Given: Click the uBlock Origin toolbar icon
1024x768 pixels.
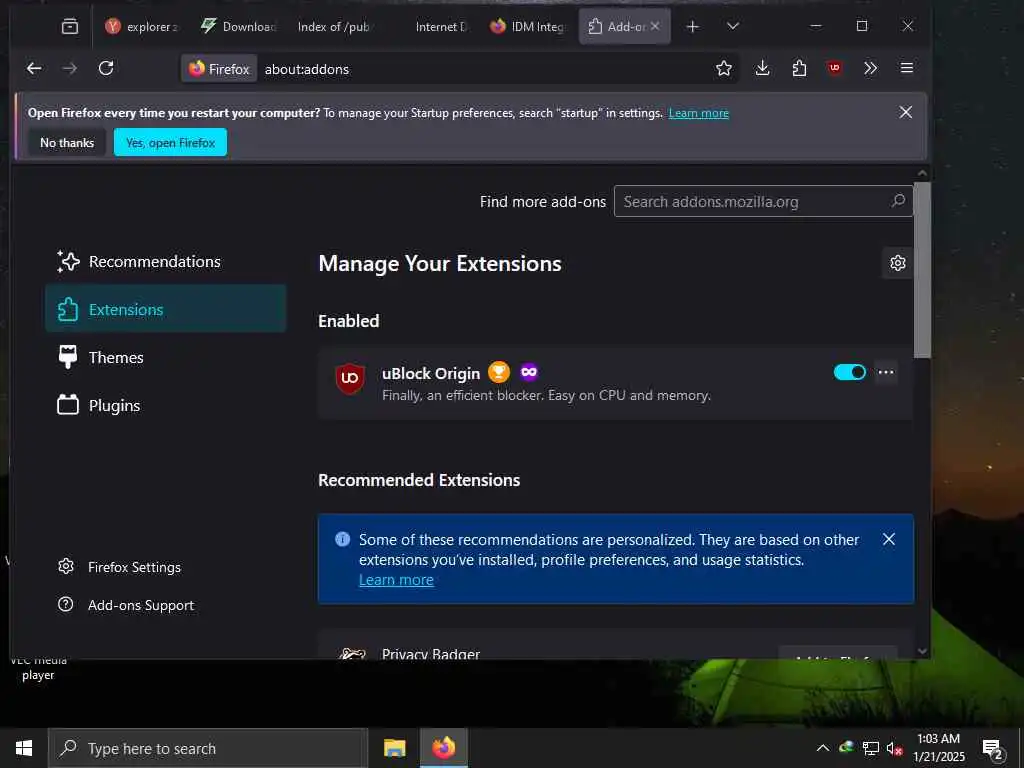Looking at the screenshot, I should click(835, 69).
